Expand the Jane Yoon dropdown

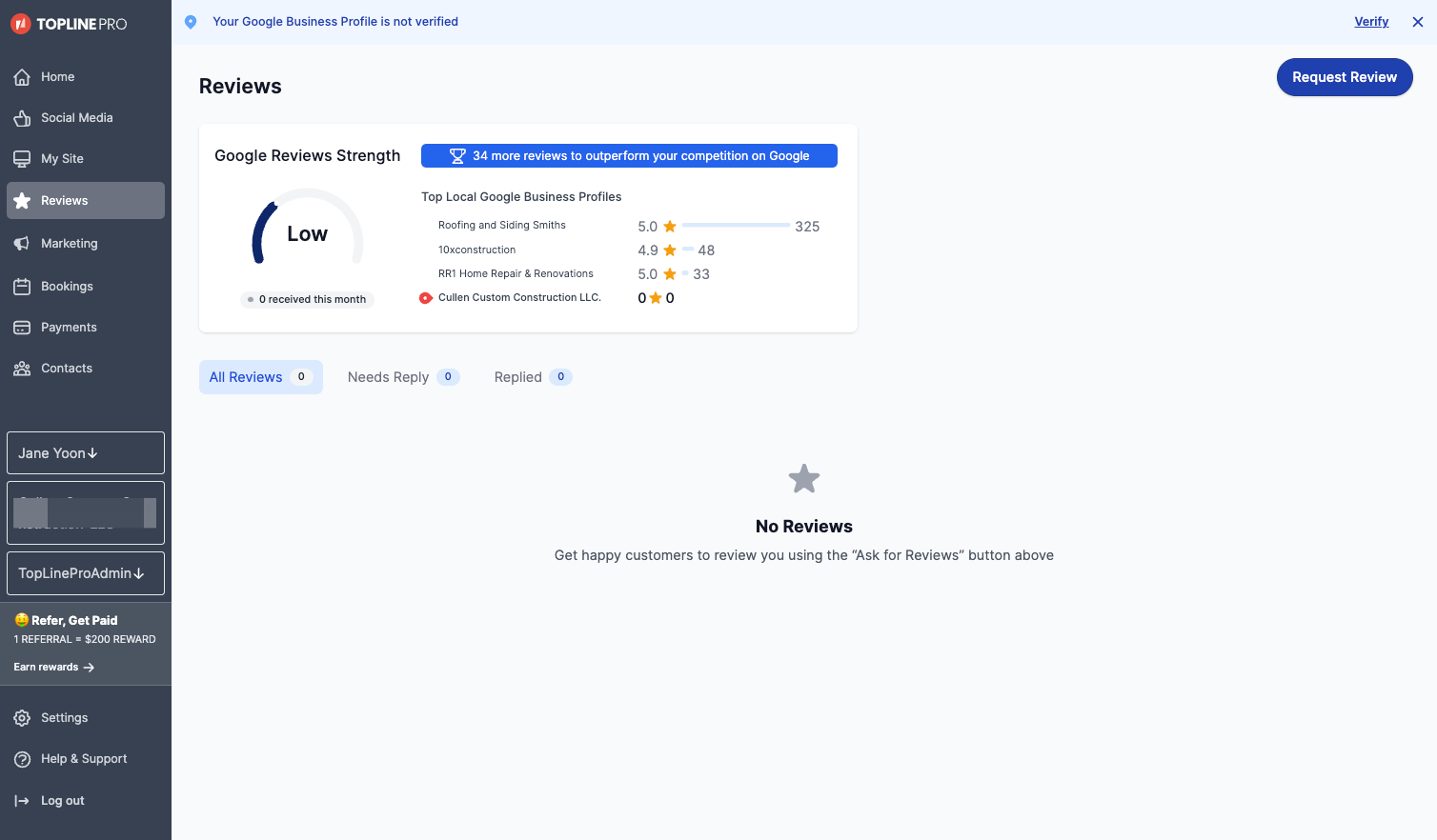(x=86, y=453)
